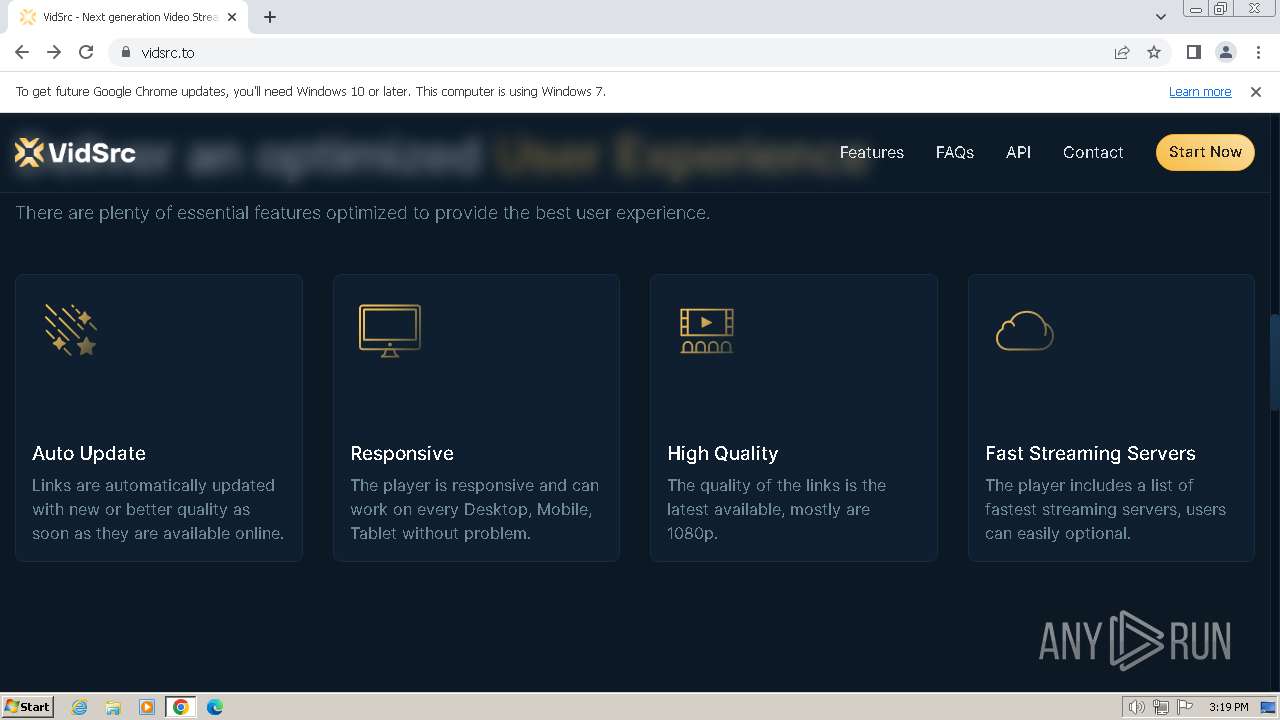
Task: Click the Auto Update heading
Action: coord(89,453)
